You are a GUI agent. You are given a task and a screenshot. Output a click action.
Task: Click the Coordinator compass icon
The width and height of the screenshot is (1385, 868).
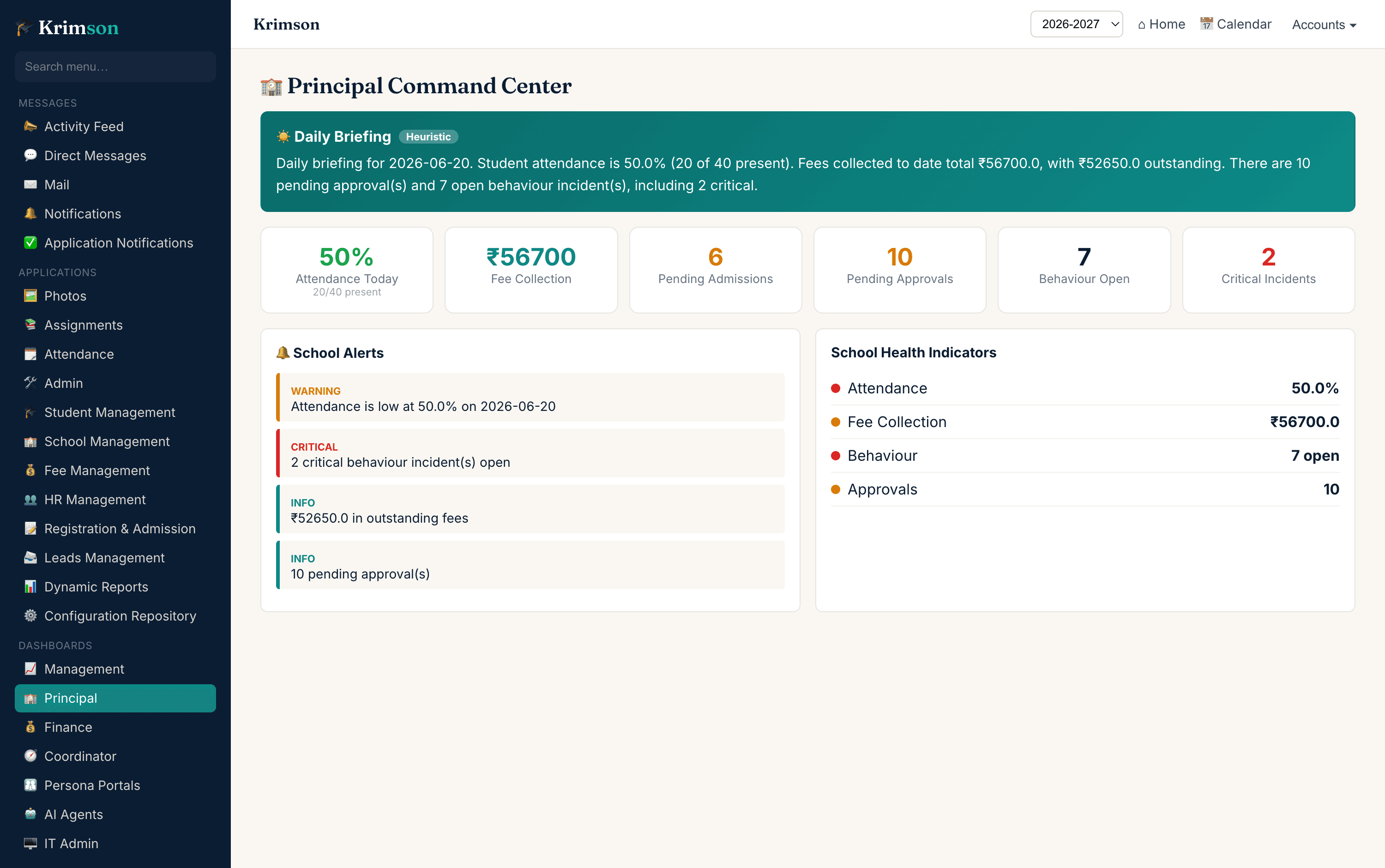tap(30, 756)
